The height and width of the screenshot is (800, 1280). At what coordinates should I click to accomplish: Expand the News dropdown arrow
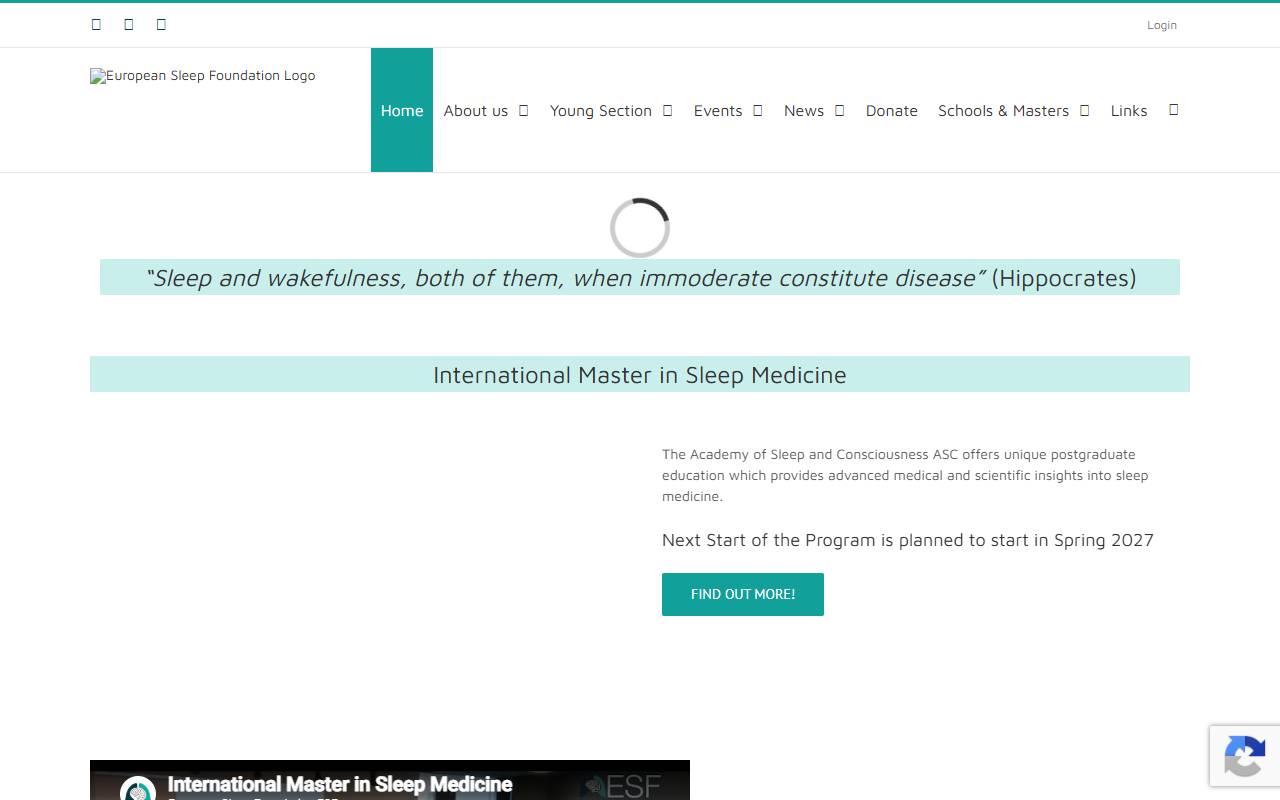click(839, 110)
